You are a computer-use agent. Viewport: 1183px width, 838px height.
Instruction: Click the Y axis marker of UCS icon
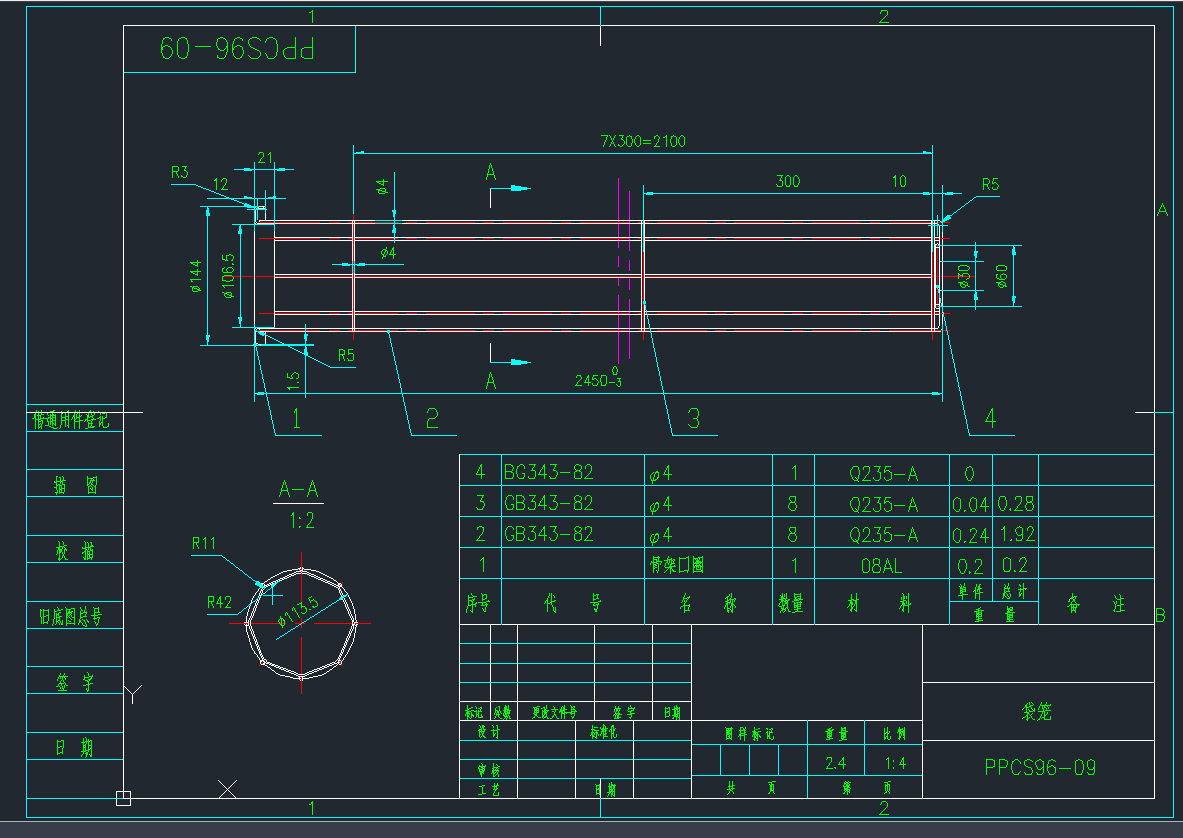133,693
